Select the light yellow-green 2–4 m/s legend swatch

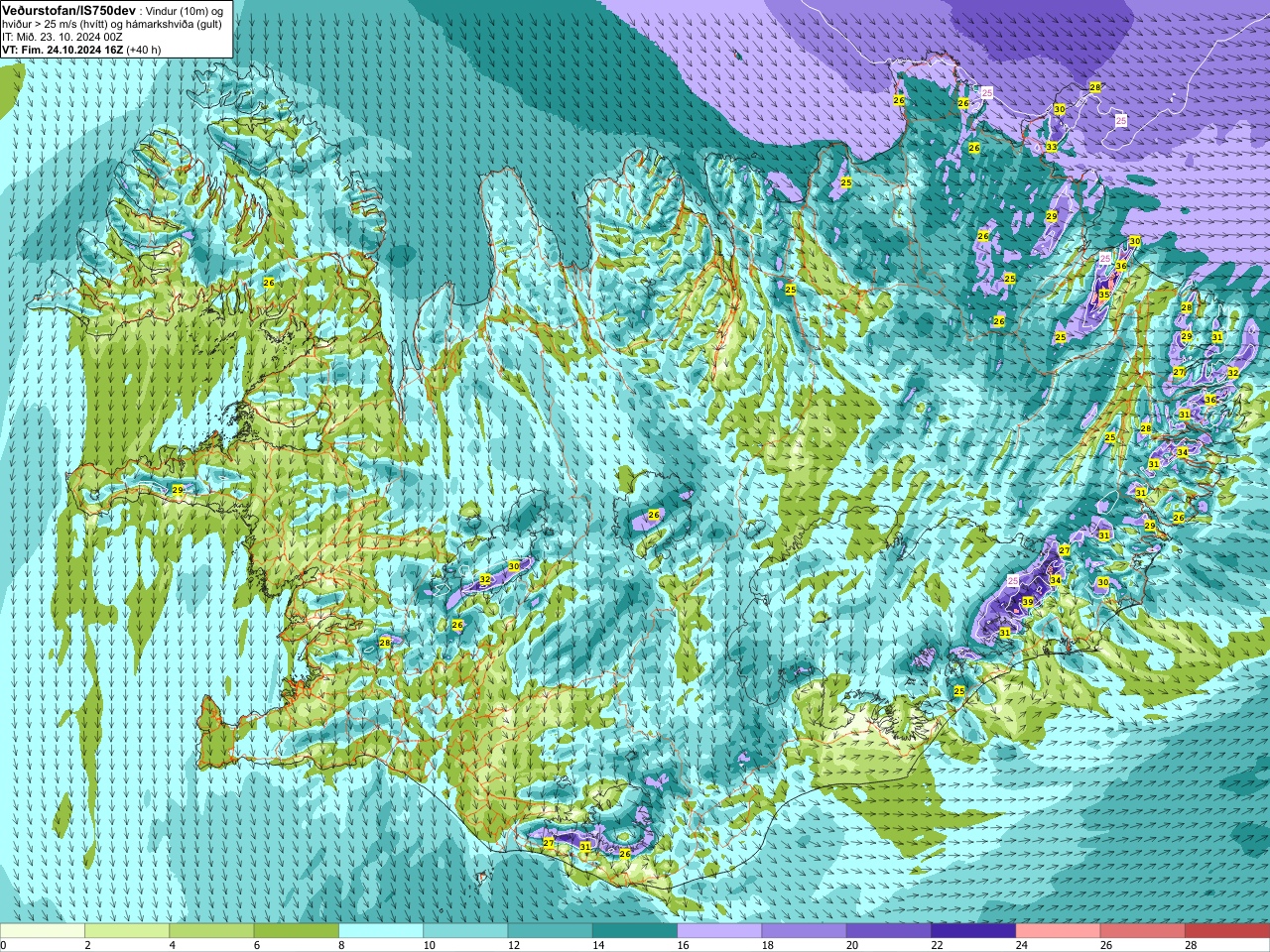click(127, 931)
